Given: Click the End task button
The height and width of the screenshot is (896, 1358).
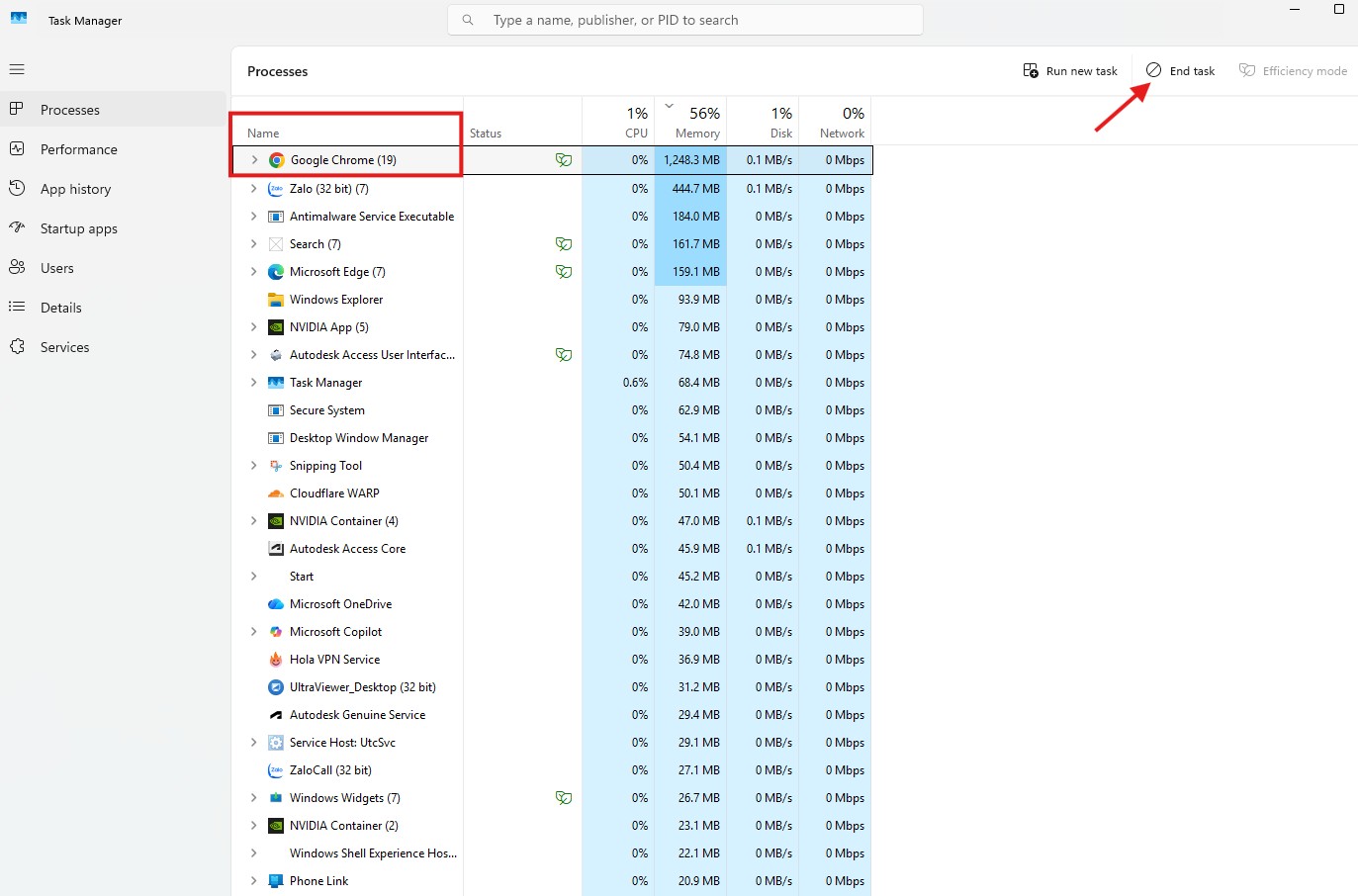Looking at the screenshot, I should [1180, 71].
